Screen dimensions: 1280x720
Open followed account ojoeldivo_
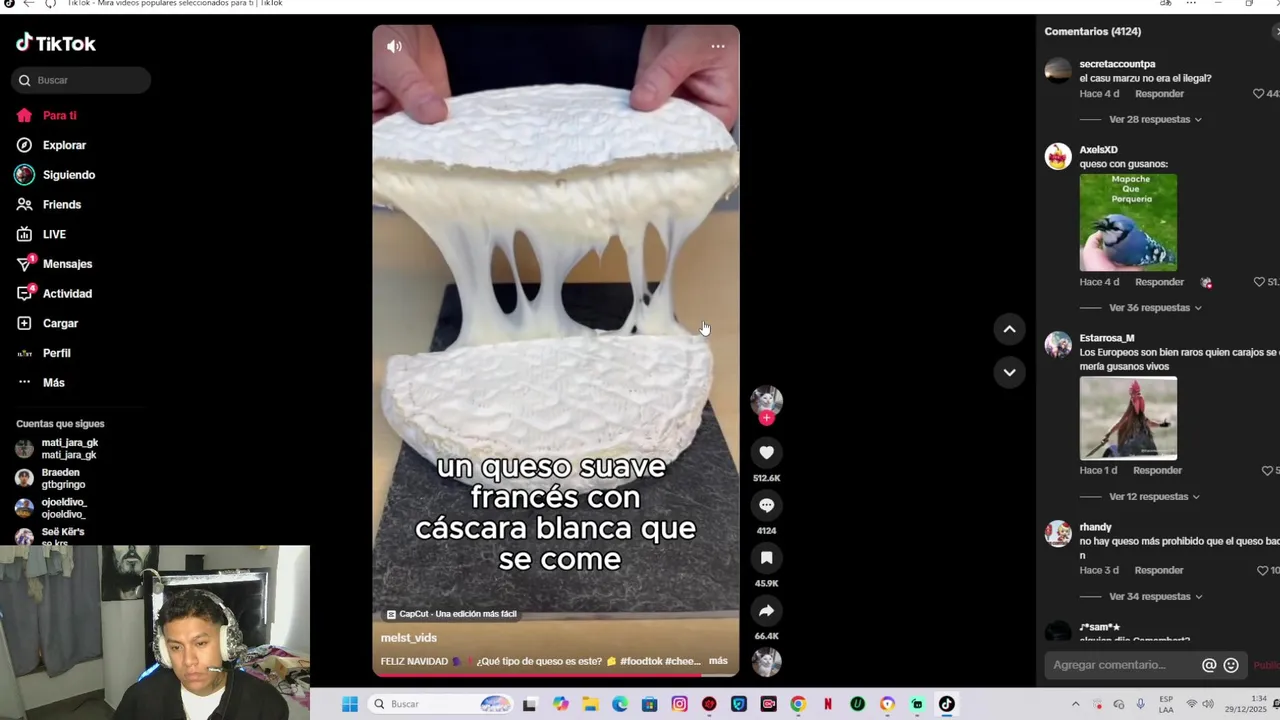tap(51, 508)
